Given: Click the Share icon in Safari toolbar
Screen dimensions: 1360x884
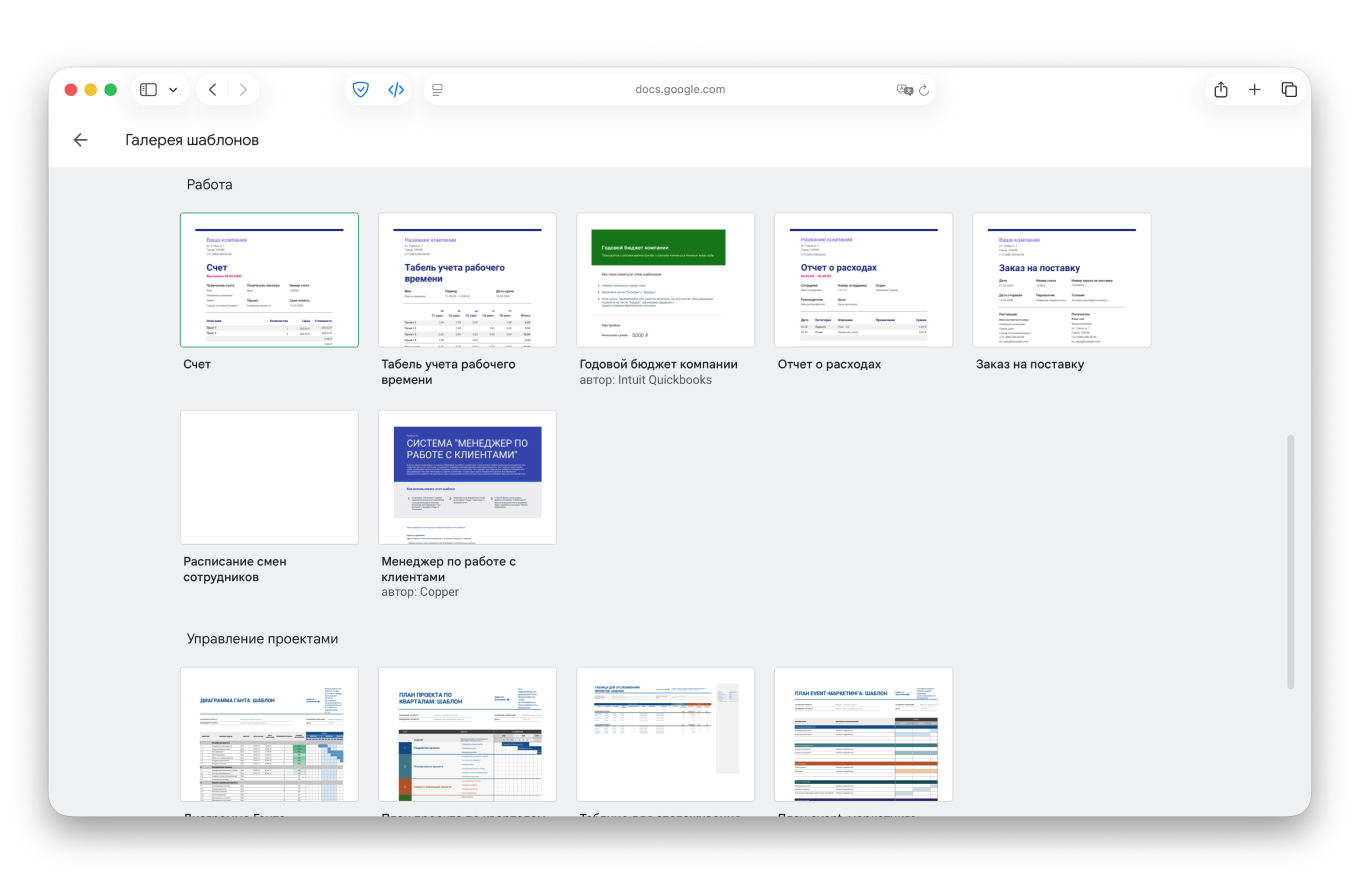Looking at the screenshot, I should (1221, 90).
